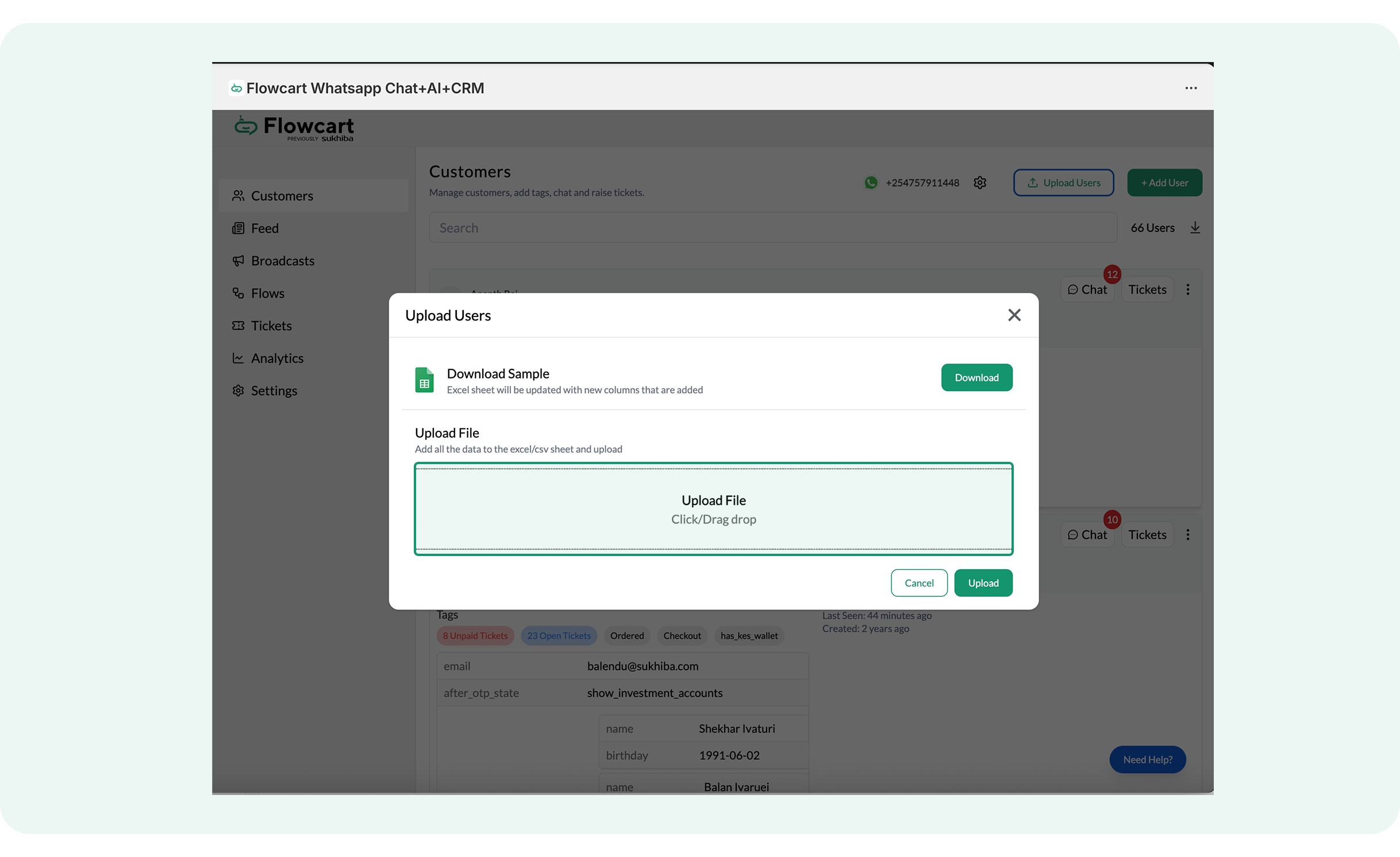Open Settings in the sidebar
Image resolution: width=1400 pixels, height=857 pixels.
click(x=274, y=391)
